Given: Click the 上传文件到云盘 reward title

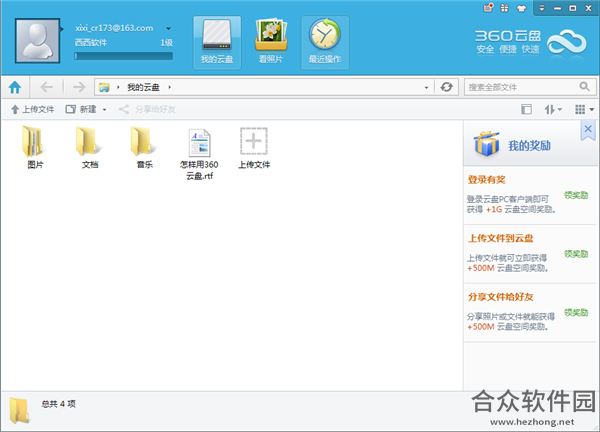Looking at the screenshot, I should click(x=501, y=238).
